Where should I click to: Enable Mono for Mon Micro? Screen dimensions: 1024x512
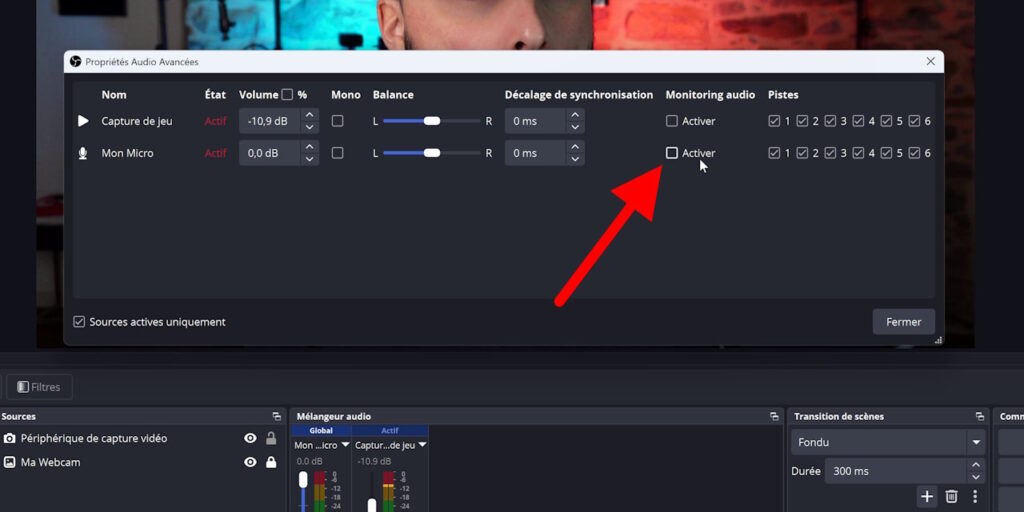click(338, 153)
